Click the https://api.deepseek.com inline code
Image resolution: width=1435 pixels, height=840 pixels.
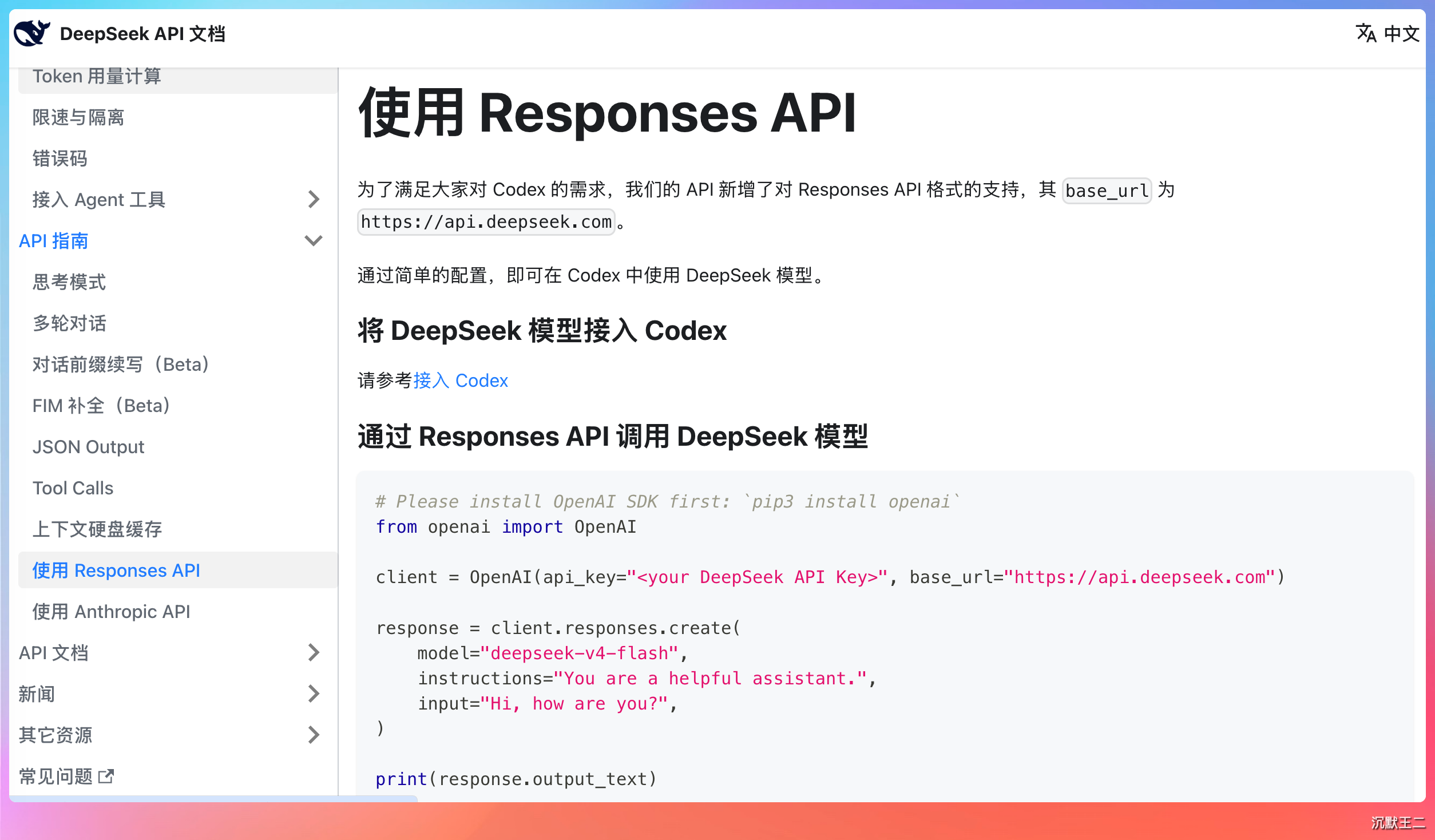486,222
